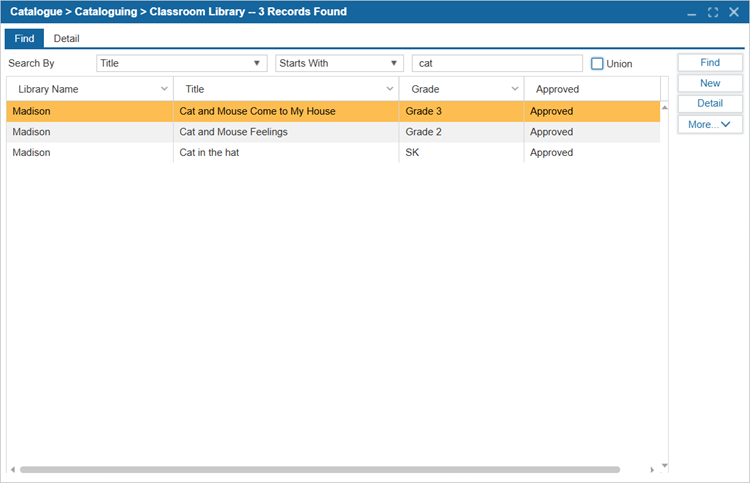Minimize the Classroom Library window

click(692, 13)
